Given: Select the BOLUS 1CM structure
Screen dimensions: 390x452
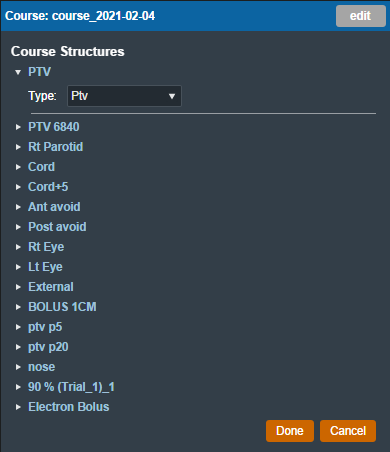Looking at the screenshot, I should tap(62, 307).
